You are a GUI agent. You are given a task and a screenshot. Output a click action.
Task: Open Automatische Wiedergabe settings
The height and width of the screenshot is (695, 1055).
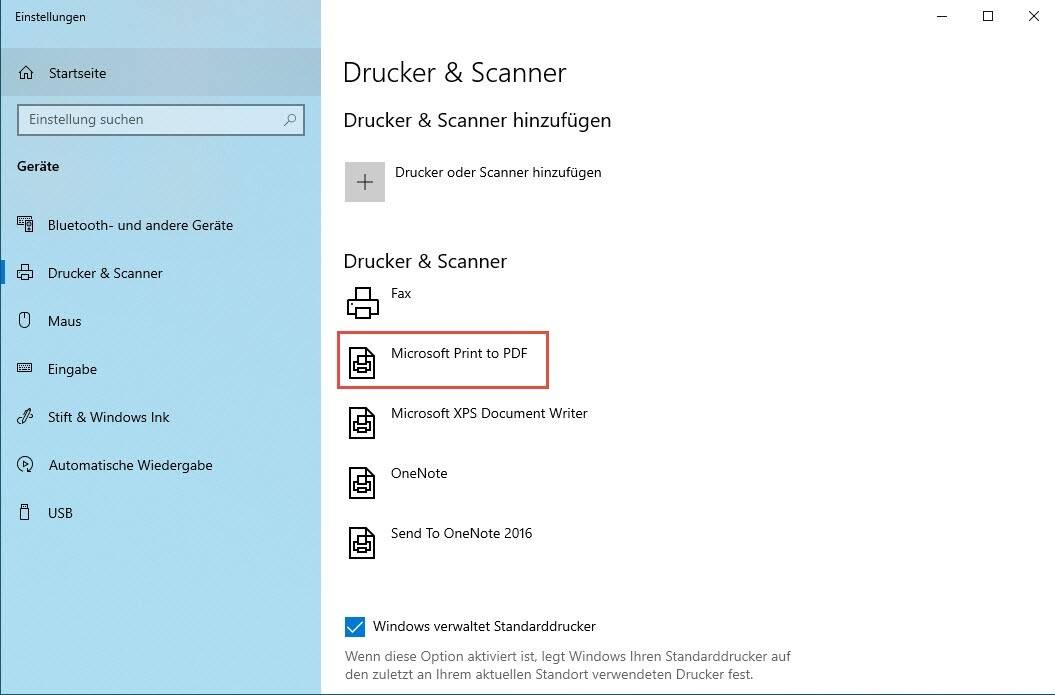click(x=130, y=465)
